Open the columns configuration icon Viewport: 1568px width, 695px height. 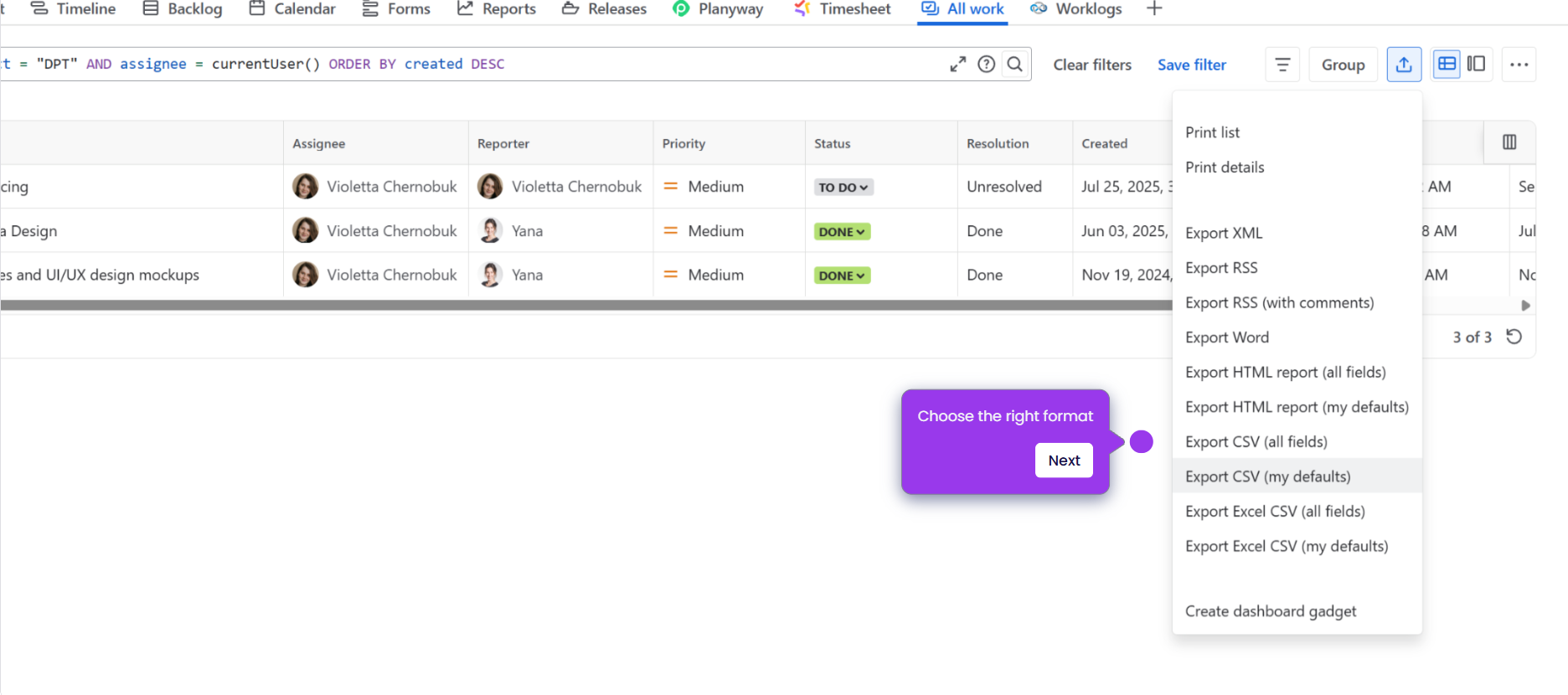pos(1509,142)
